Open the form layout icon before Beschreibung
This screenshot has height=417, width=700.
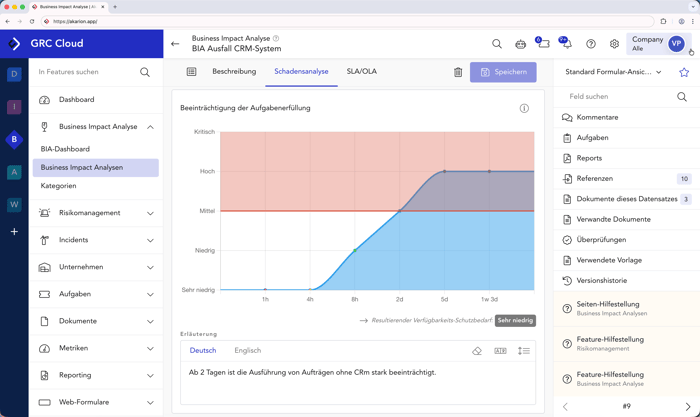click(x=191, y=72)
